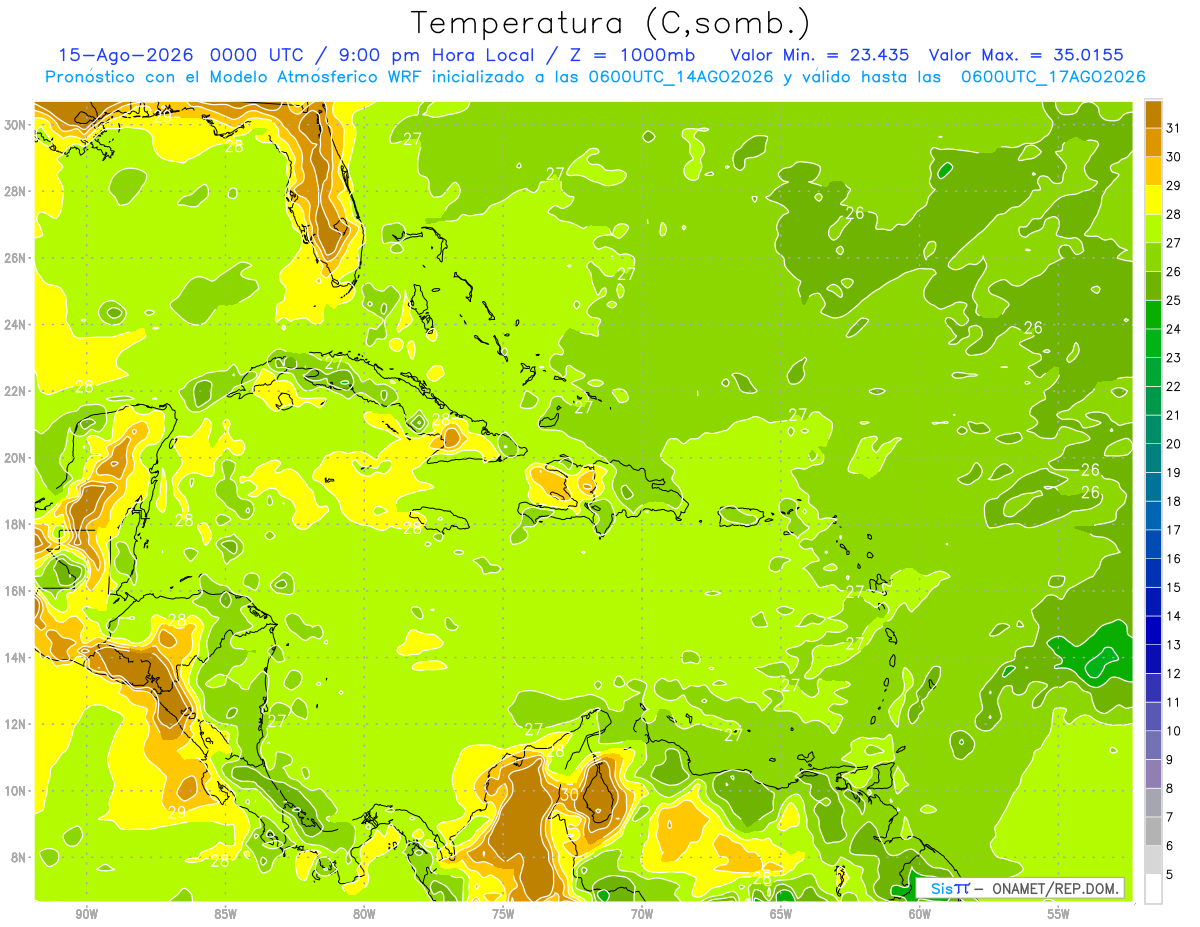Click legend value 6 on color bar

1170,846
